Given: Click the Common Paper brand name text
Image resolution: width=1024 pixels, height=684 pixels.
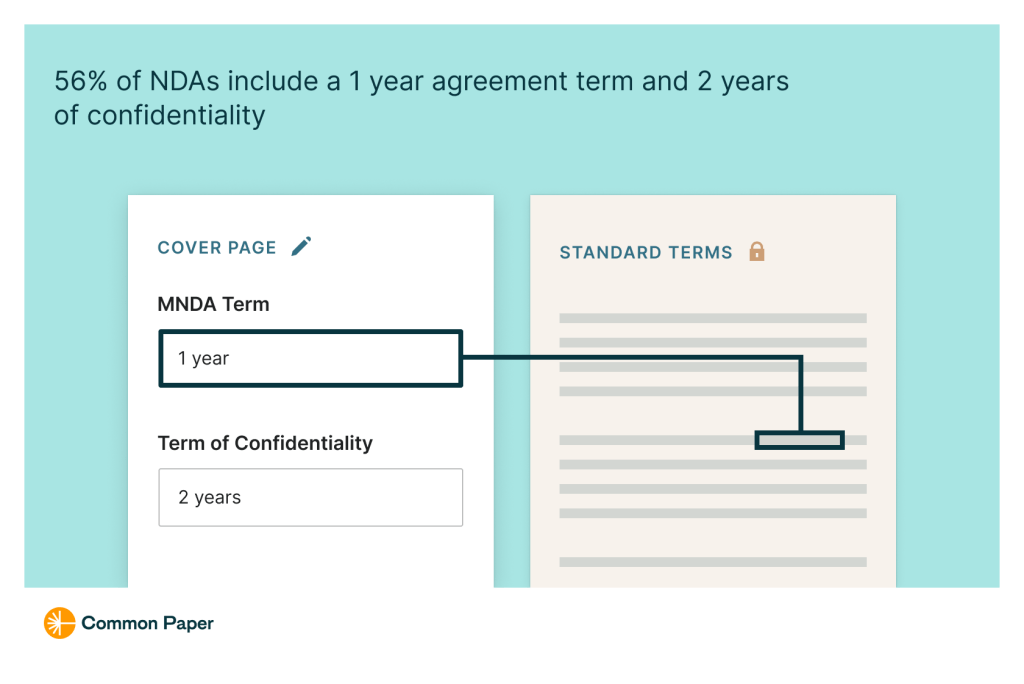Looking at the screenshot, I should pyautogui.click(x=148, y=623).
